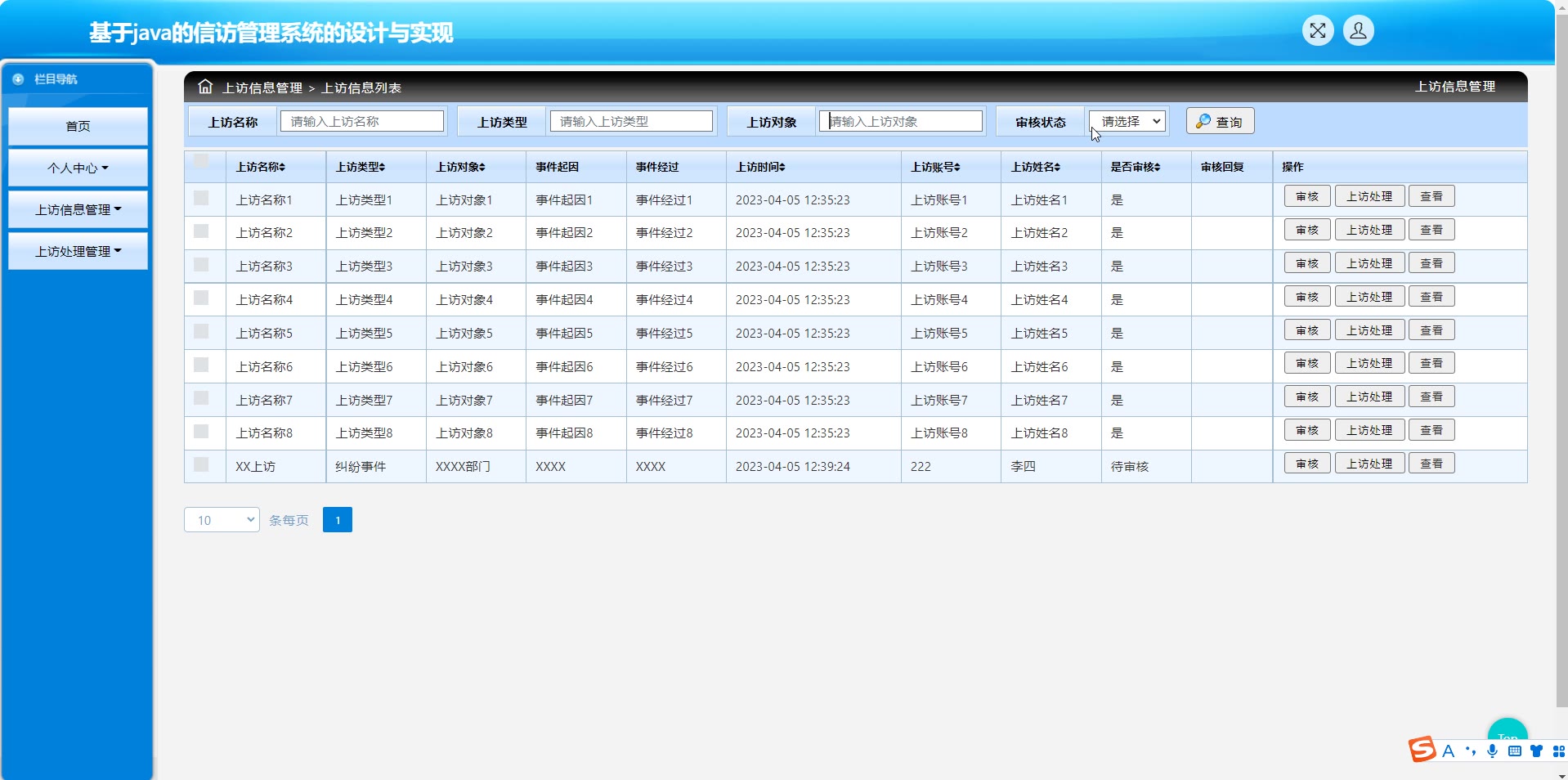1568x780 pixels.
Task: Click the Sogou input method S logo
Action: click(x=1422, y=749)
